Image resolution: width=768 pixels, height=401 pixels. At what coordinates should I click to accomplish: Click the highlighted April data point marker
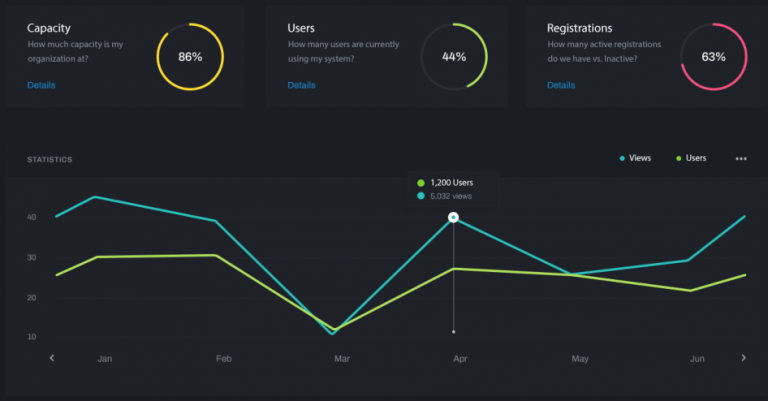coord(454,217)
